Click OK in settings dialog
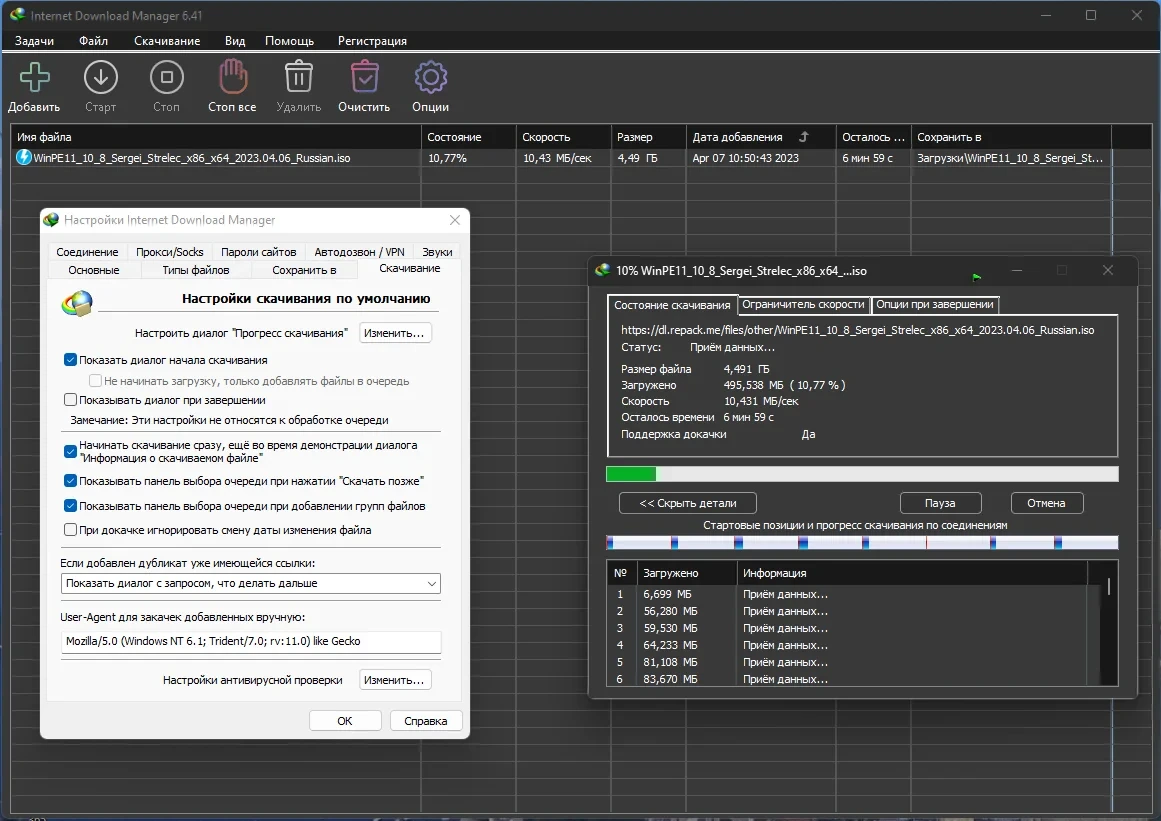This screenshot has width=1161, height=821. click(345, 721)
